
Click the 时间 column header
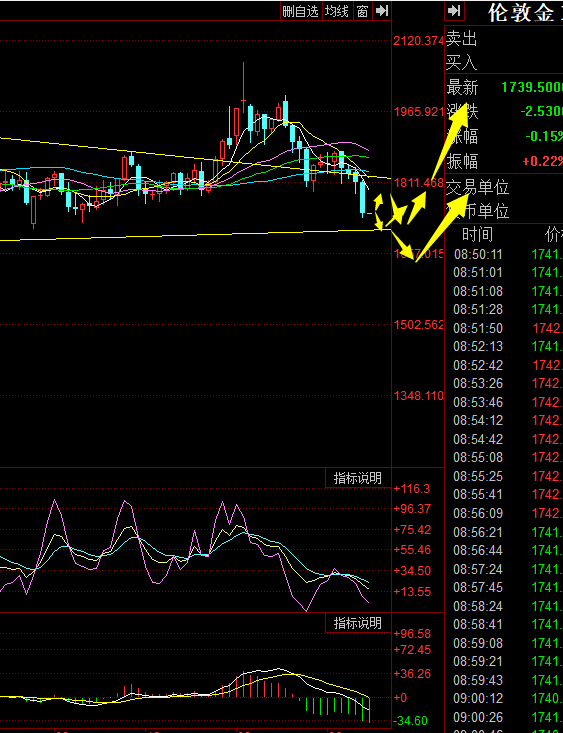pos(477,234)
